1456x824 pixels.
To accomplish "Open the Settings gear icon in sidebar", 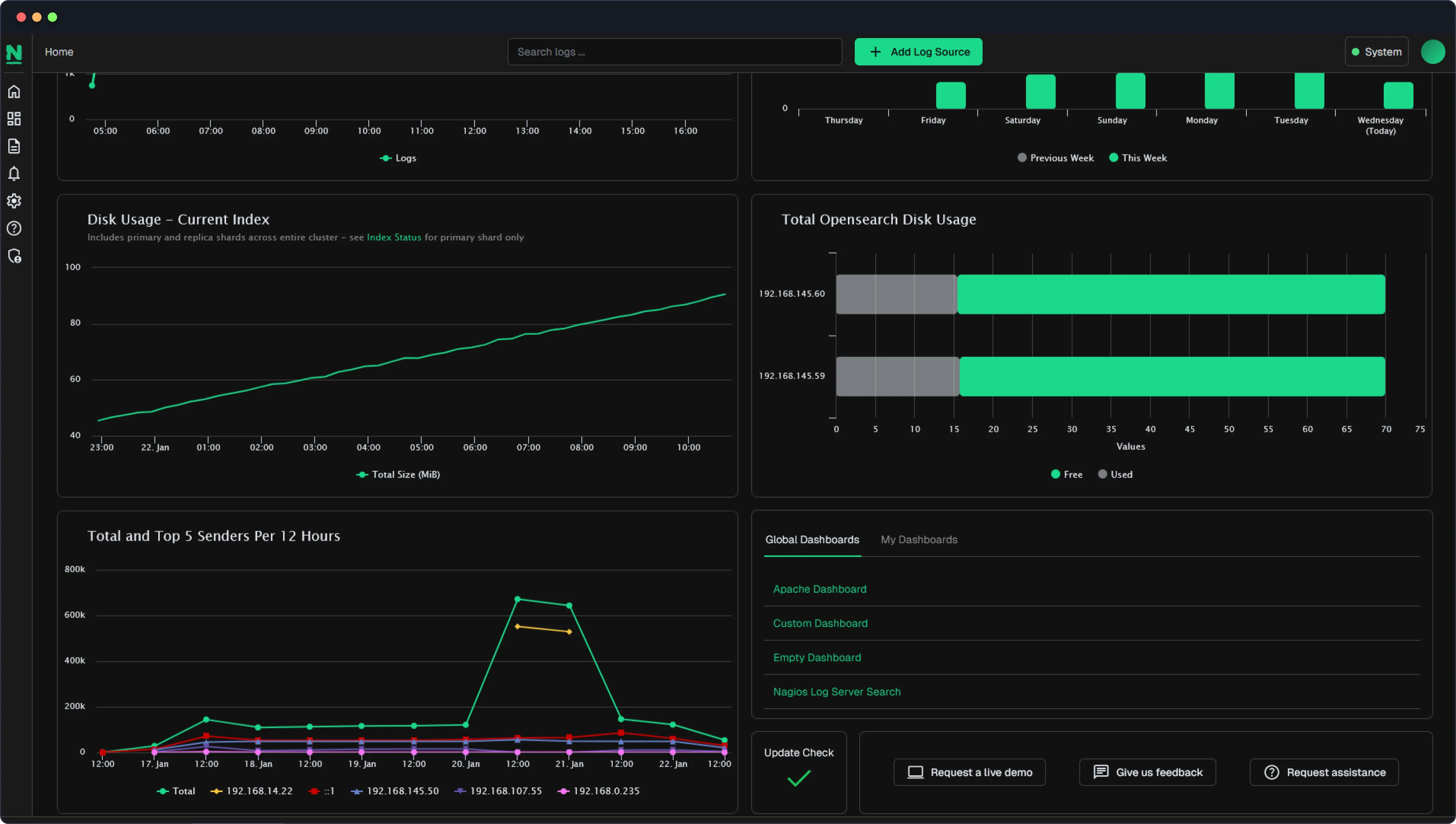I will pos(14,200).
